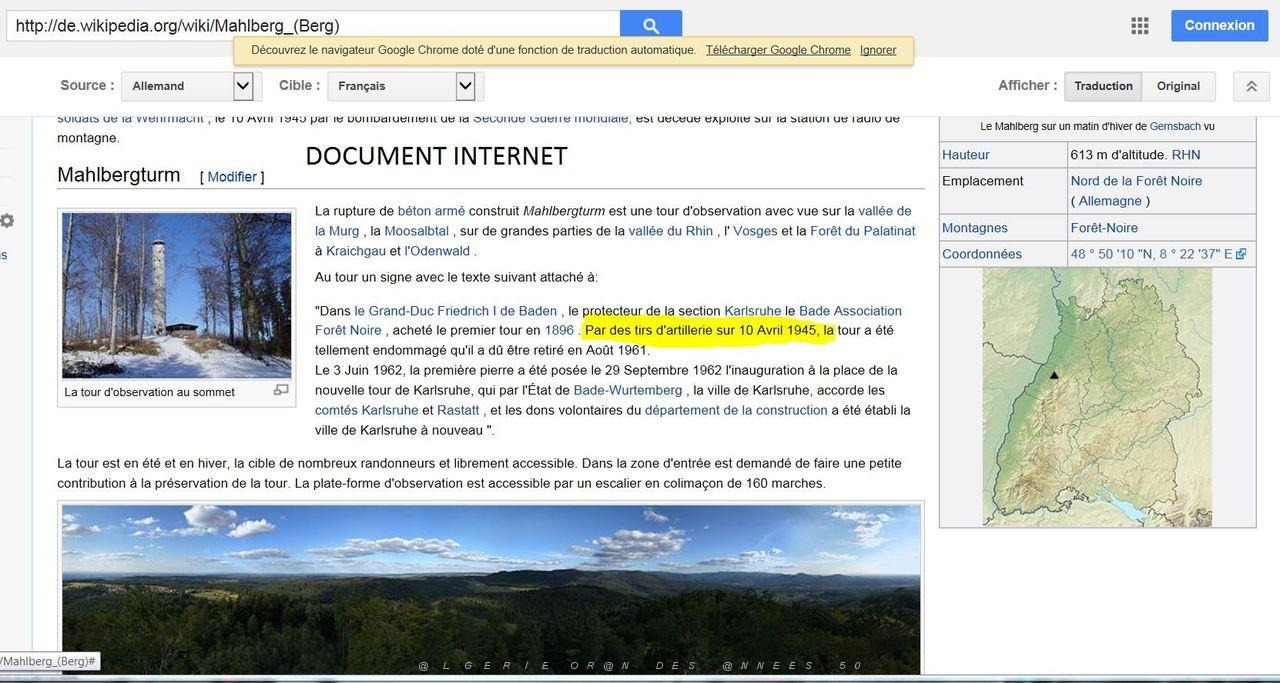Follow the Allemagne link in infobox
Viewport: 1280px width, 683px height.
(1110, 201)
